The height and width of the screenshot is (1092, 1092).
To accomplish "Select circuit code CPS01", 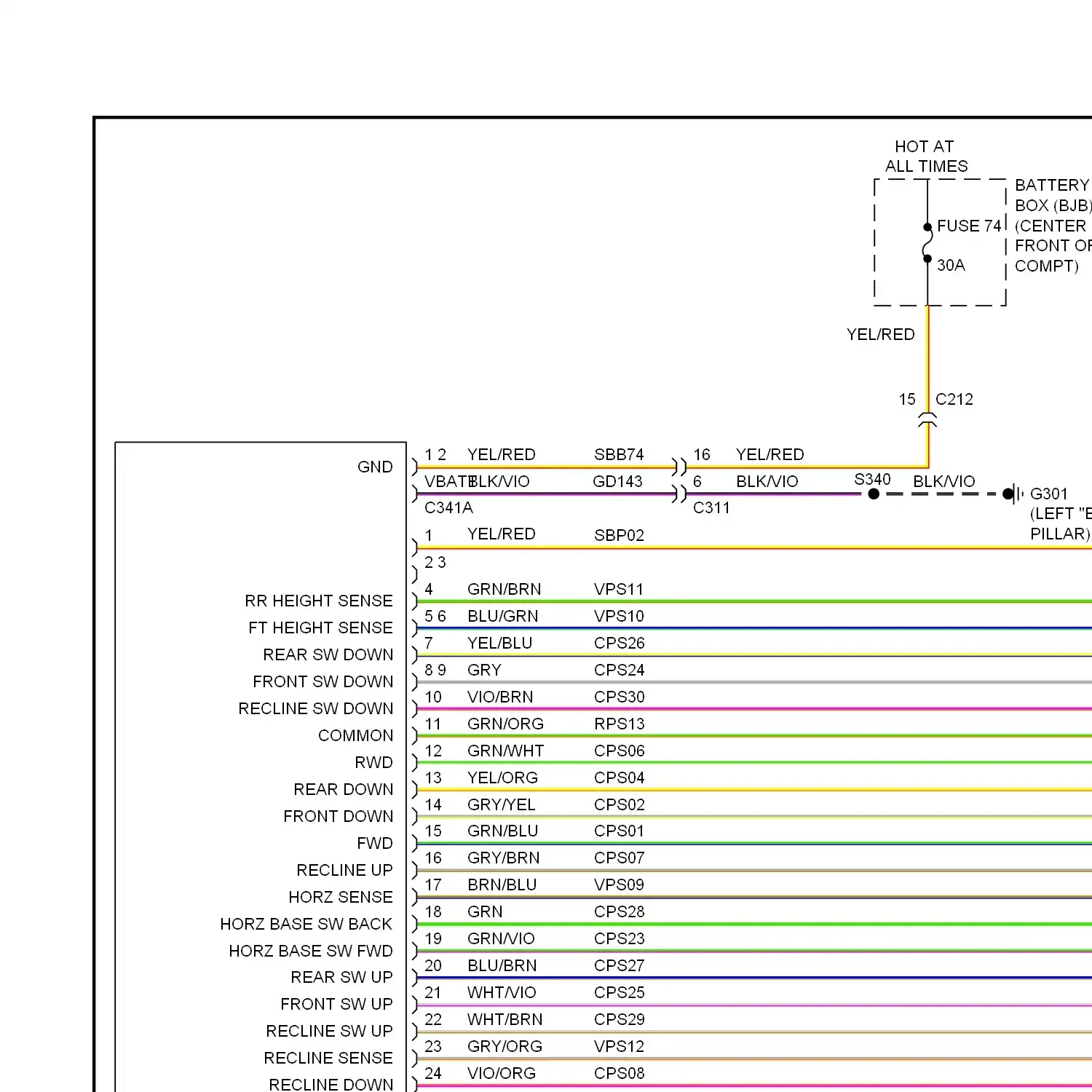I will tap(619, 831).
